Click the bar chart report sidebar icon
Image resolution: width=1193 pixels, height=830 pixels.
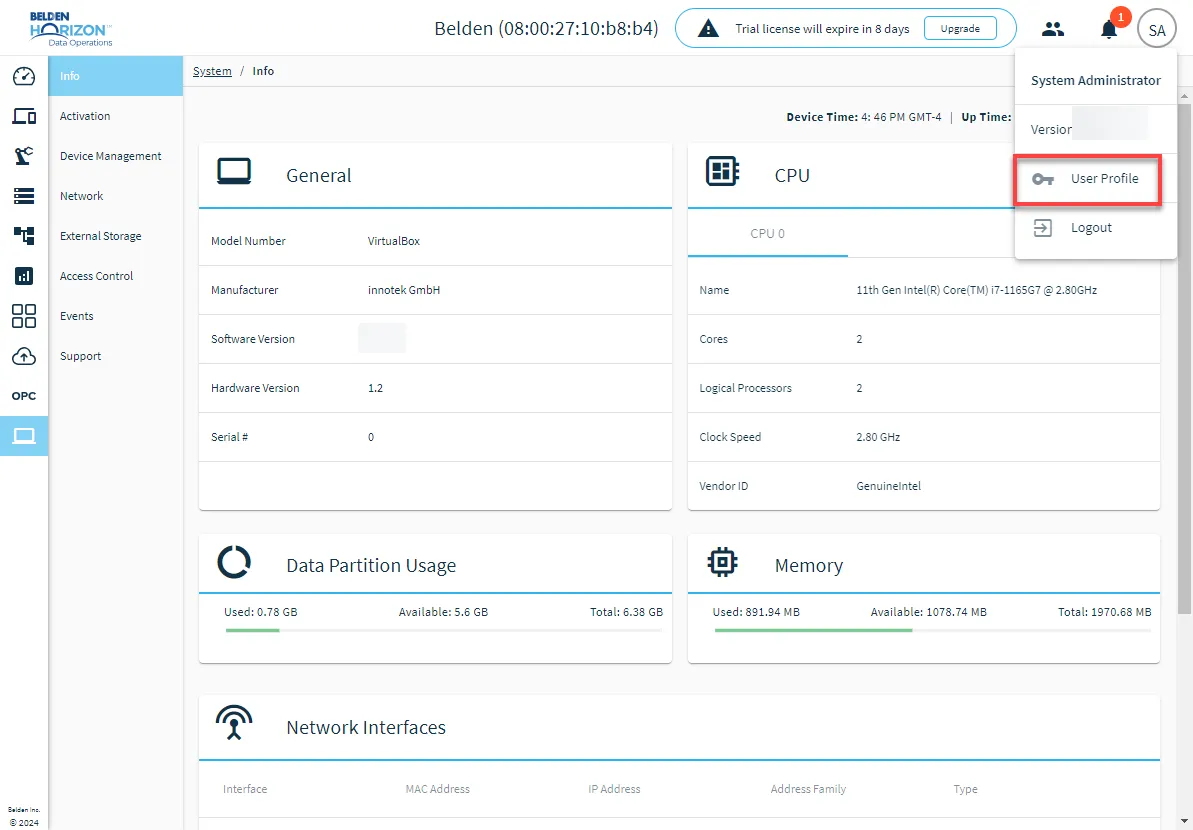click(24, 275)
